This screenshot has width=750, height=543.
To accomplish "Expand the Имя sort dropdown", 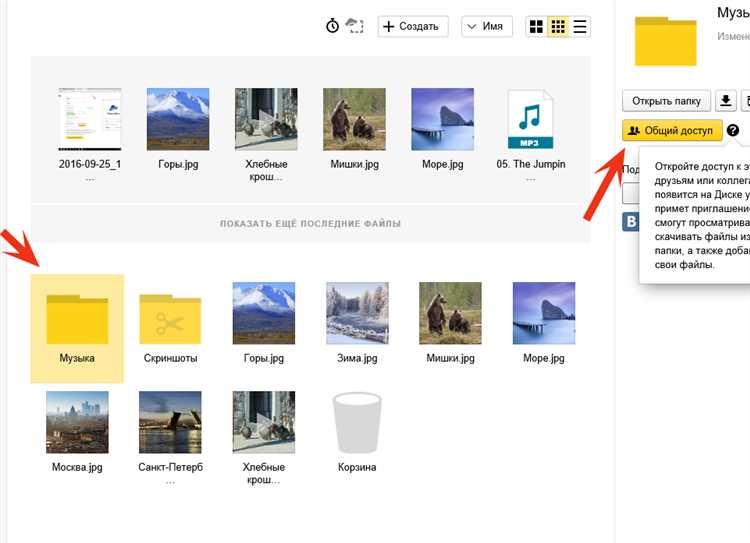I will pos(487,26).
